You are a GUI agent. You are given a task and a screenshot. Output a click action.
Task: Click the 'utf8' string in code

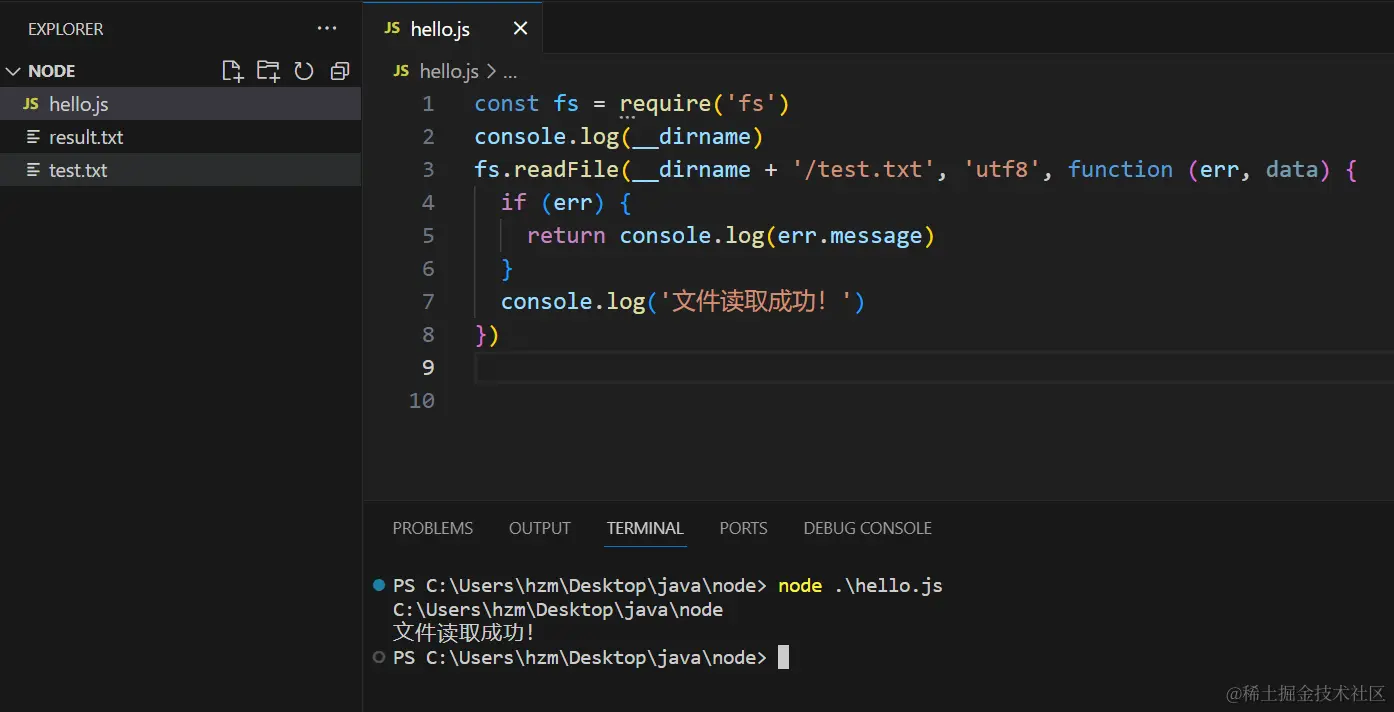[1003, 170]
